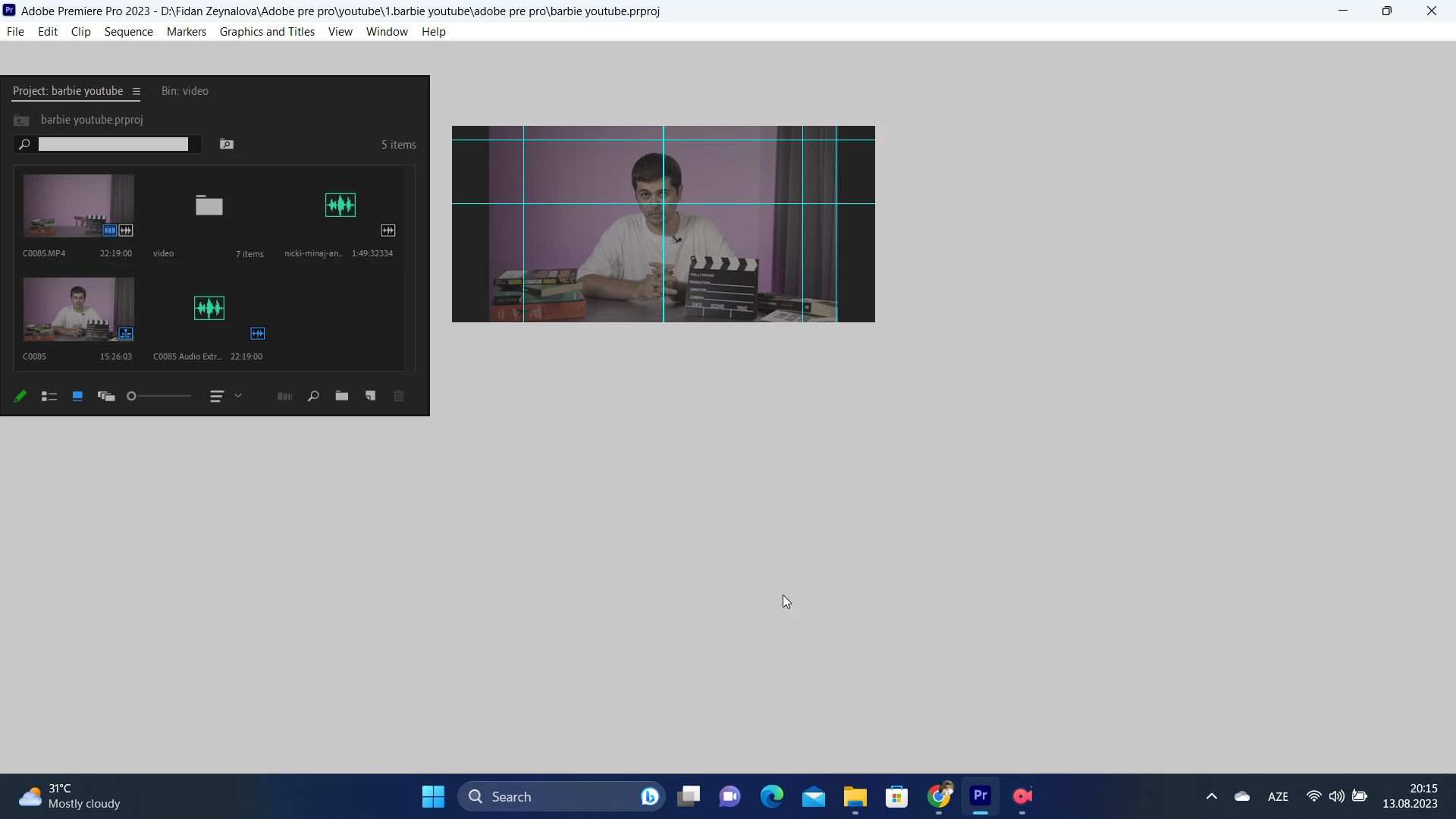Image resolution: width=1456 pixels, height=819 pixels.
Task: Click the Find magnifier icon
Action: tap(313, 396)
